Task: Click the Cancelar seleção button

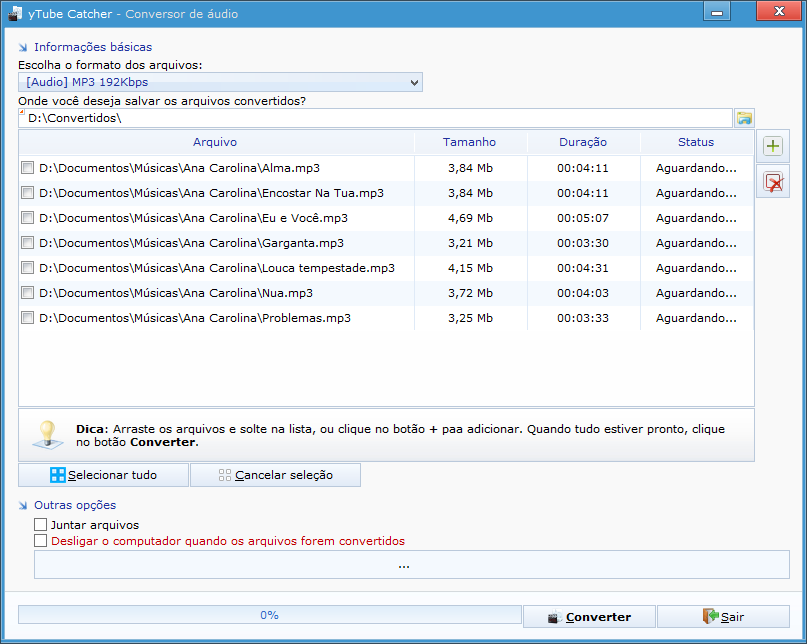Action: click(x=275, y=475)
